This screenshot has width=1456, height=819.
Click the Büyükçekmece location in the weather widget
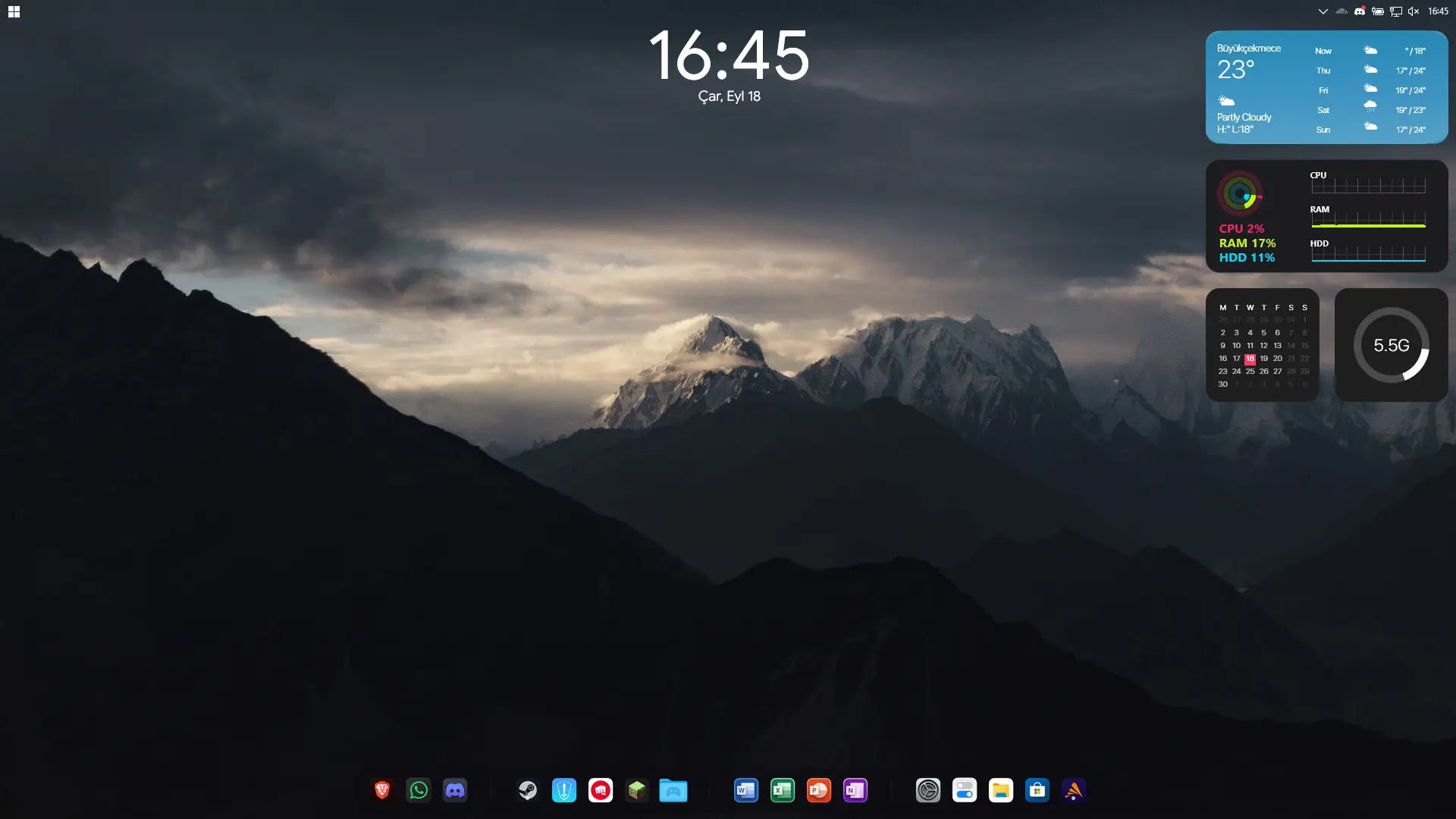tap(1248, 48)
